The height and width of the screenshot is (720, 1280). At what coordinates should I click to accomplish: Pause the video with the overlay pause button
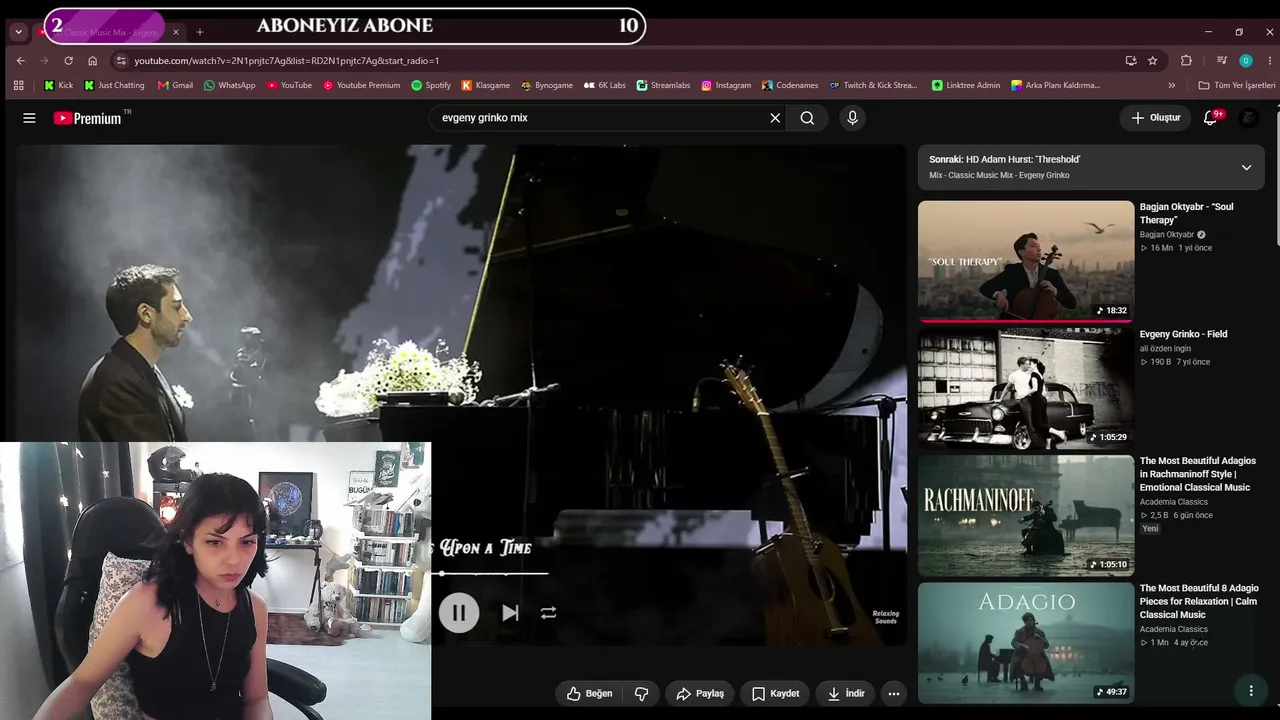tap(459, 613)
